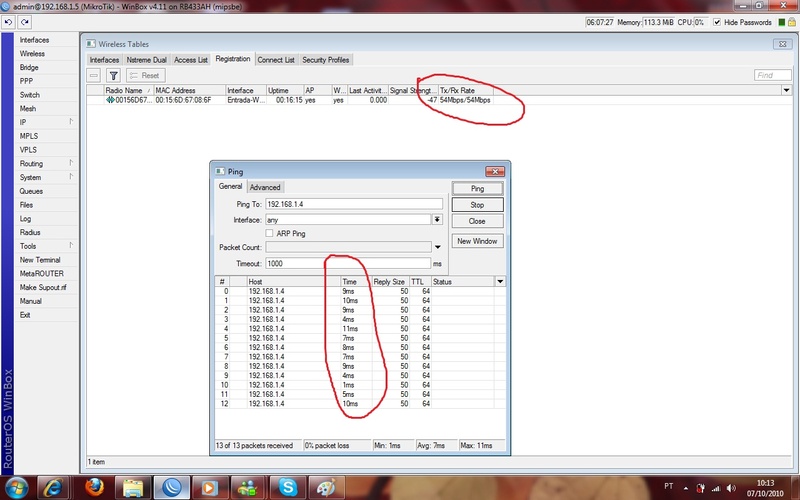The width and height of the screenshot is (800, 500).
Task: Select the General tab in Ping
Action: [x=230, y=186]
